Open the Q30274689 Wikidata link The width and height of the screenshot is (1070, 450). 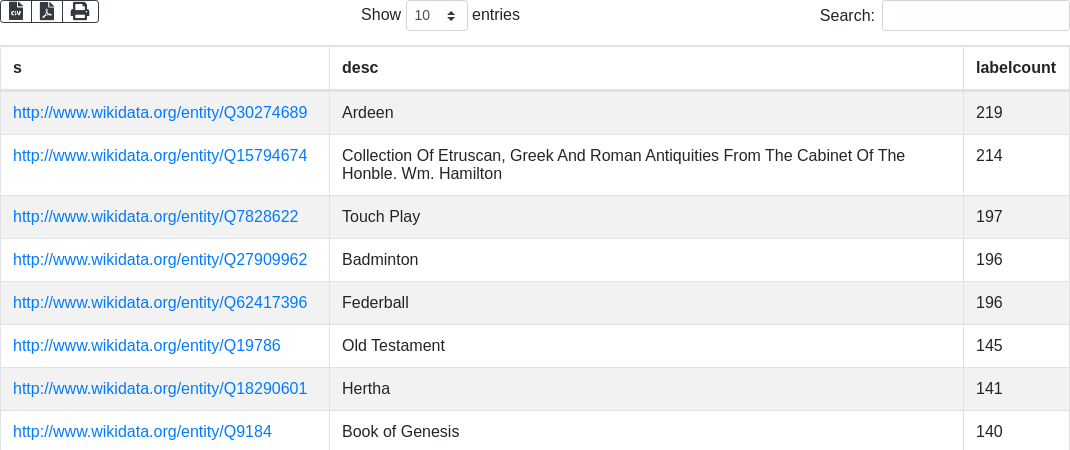[160, 113]
